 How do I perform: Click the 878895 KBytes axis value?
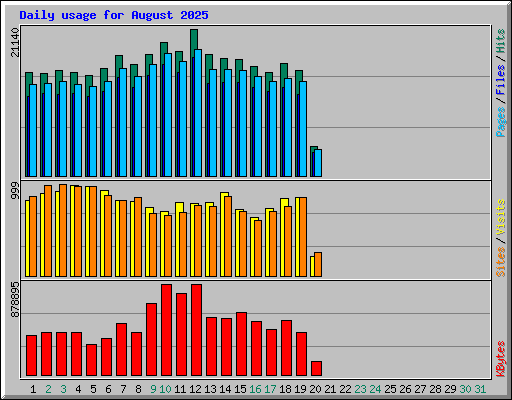pos(15,300)
